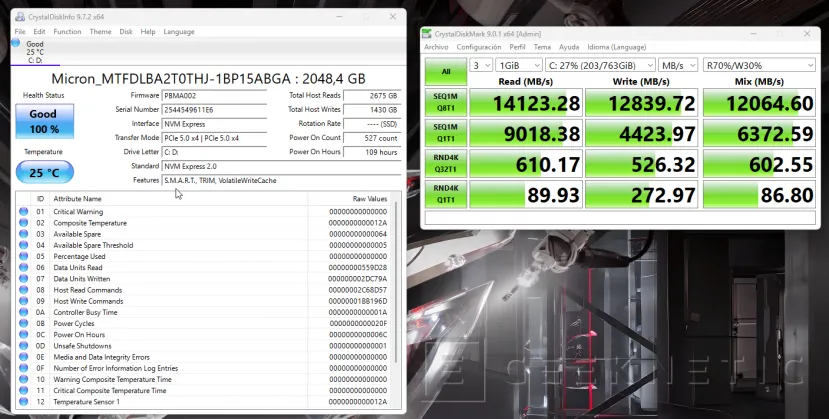Open the Theme menu in CrystalDiskInfo
829x419 pixels.
tap(100, 32)
